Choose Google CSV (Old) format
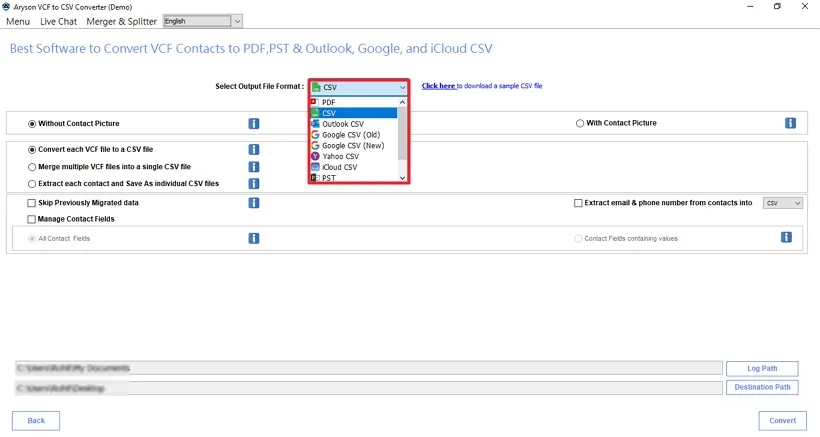 click(x=354, y=135)
